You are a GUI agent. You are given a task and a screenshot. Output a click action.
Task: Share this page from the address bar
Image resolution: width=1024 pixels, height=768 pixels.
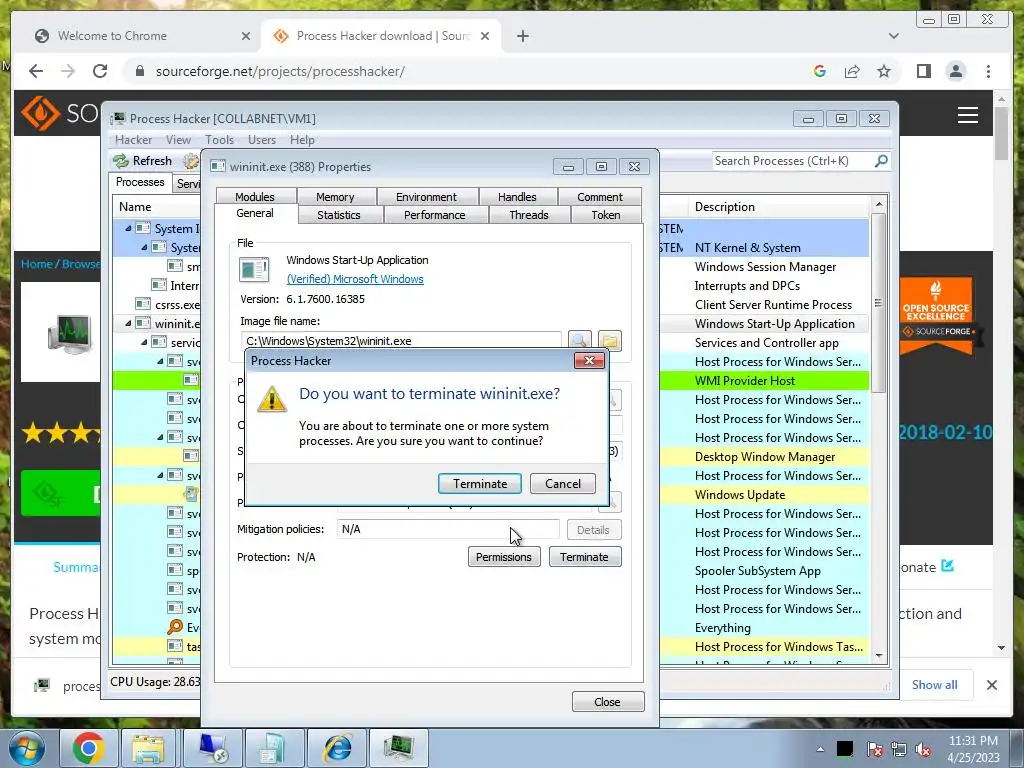[852, 71]
